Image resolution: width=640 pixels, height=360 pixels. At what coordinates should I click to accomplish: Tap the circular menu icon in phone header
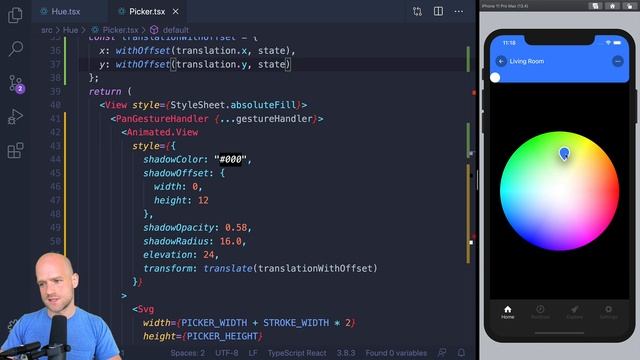pos(618,61)
